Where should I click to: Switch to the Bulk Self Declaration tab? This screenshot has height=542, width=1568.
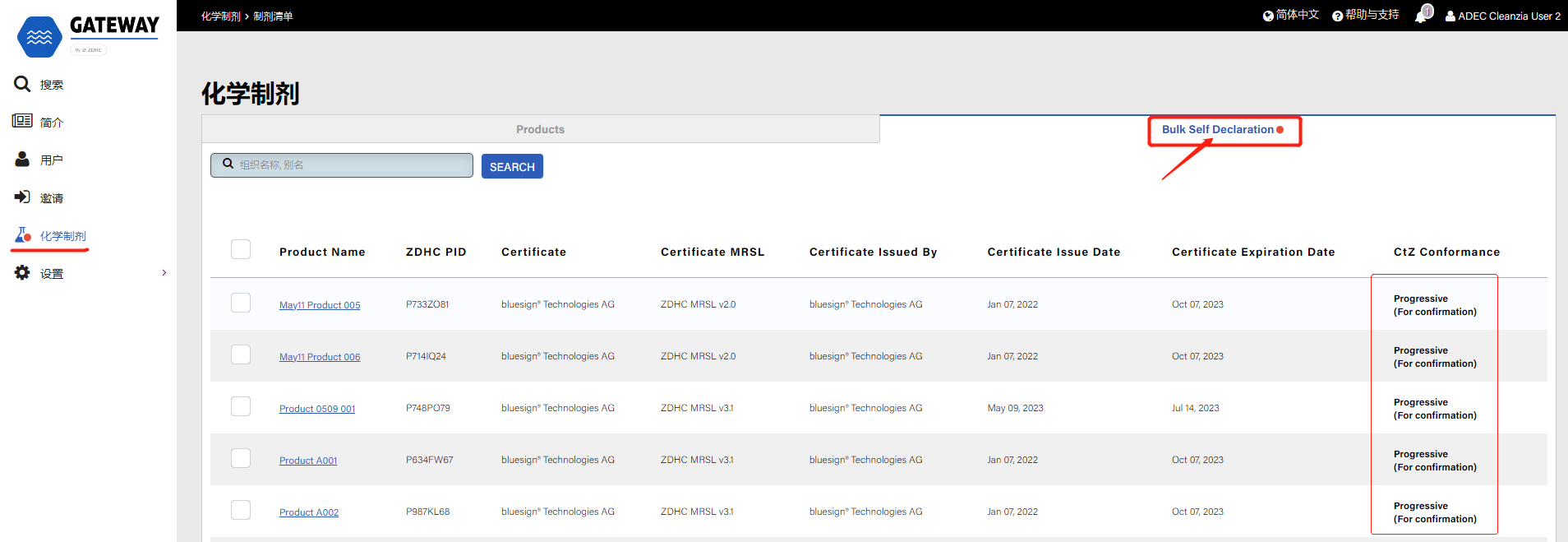pos(1218,129)
